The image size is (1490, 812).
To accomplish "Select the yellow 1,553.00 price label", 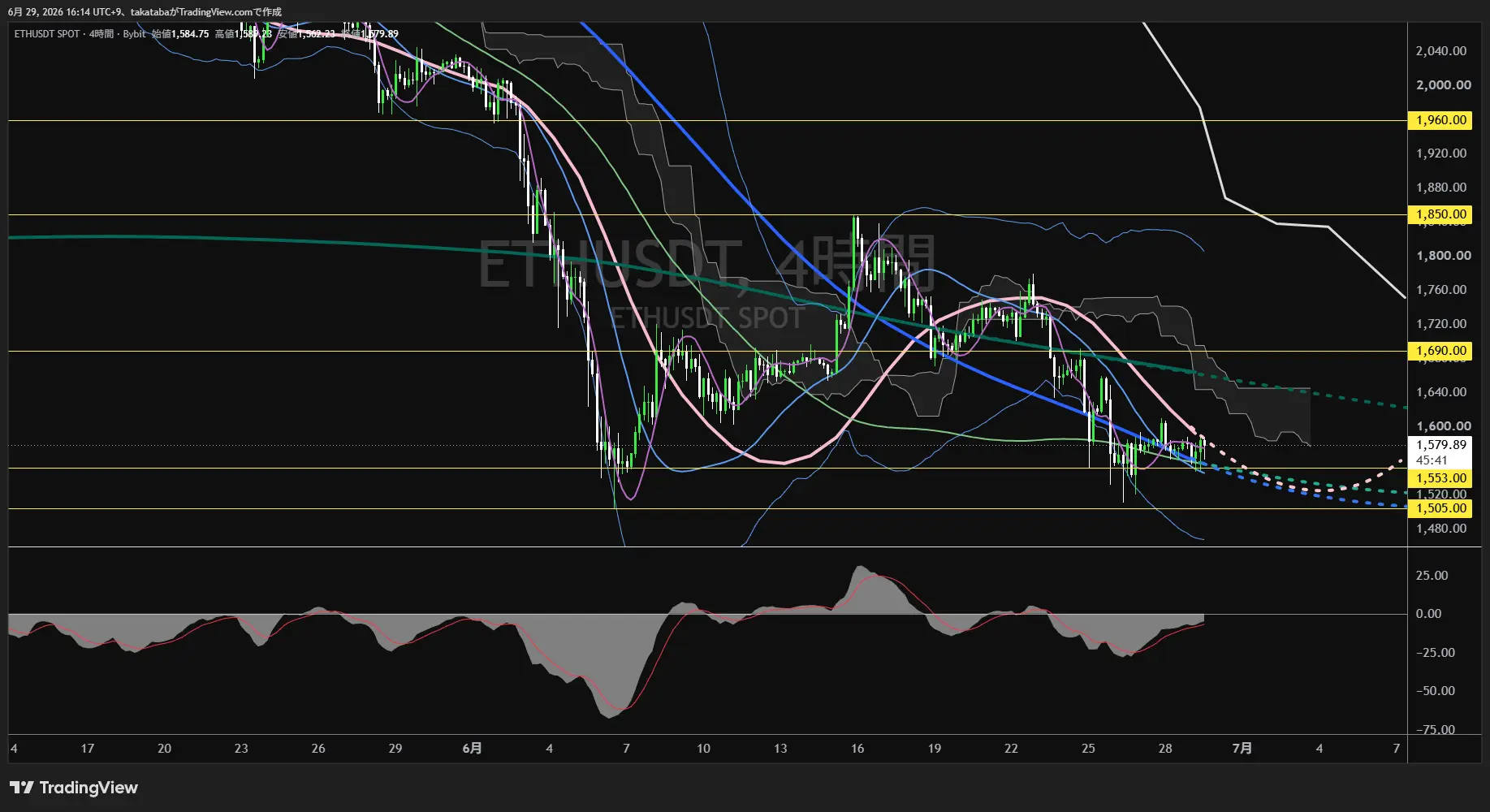I will click(1441, 478).
